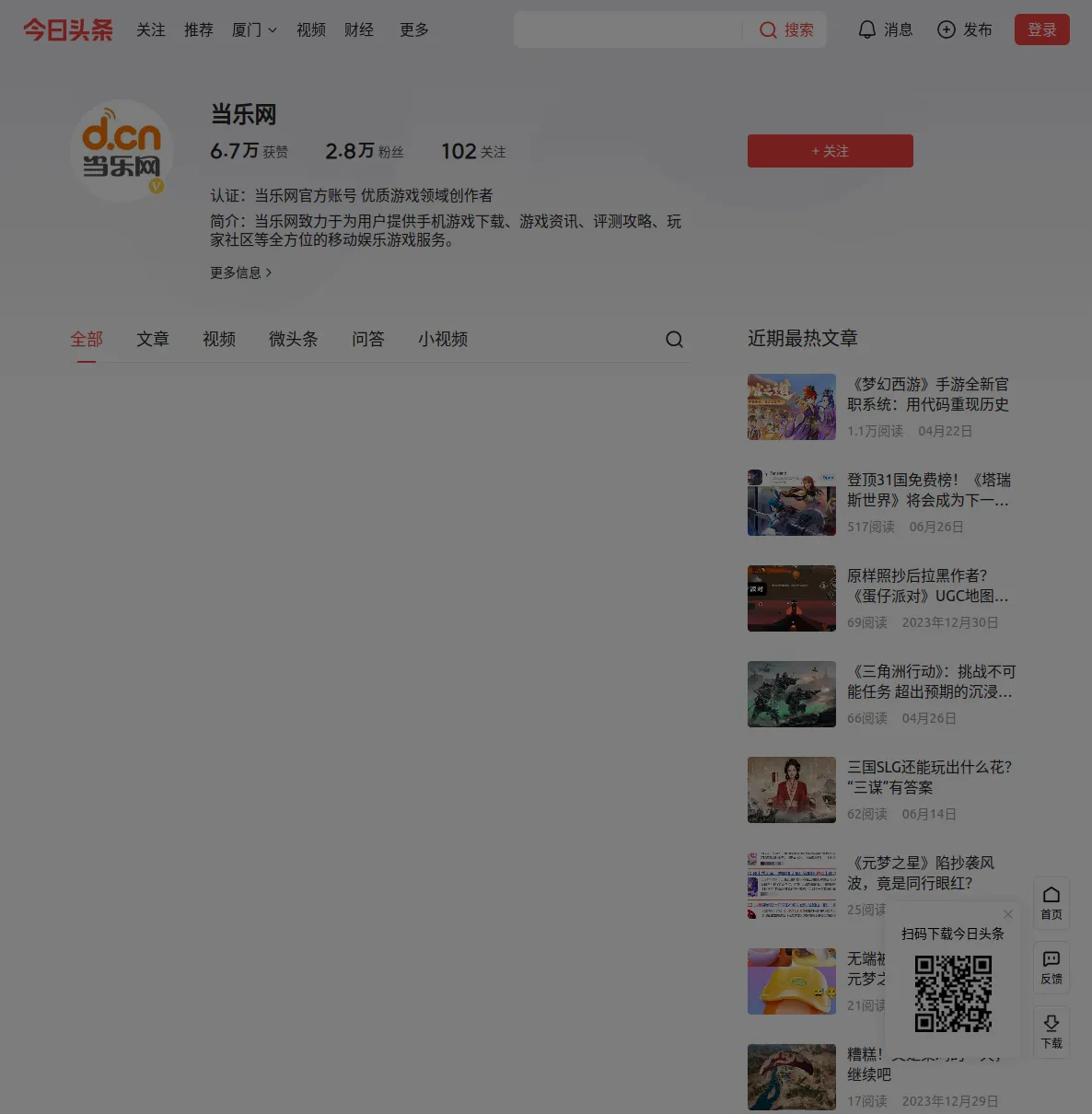The width and height of the screenshot is (1092, 1114).
Task: Open article 原样照抄后拉黑作者 蛋仔派对
Action: 928,586
